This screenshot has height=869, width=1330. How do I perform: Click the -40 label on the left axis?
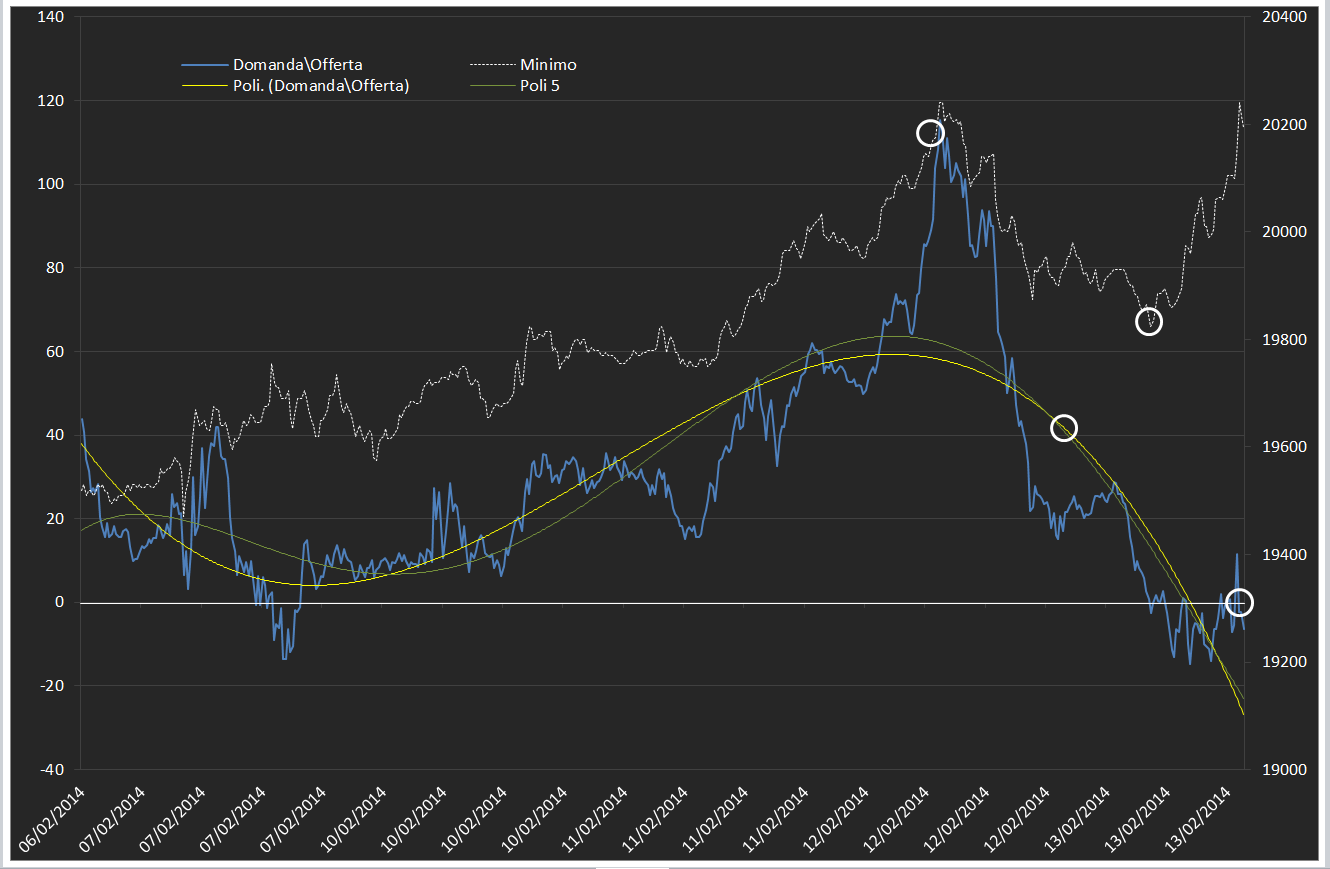pos(53,770)
